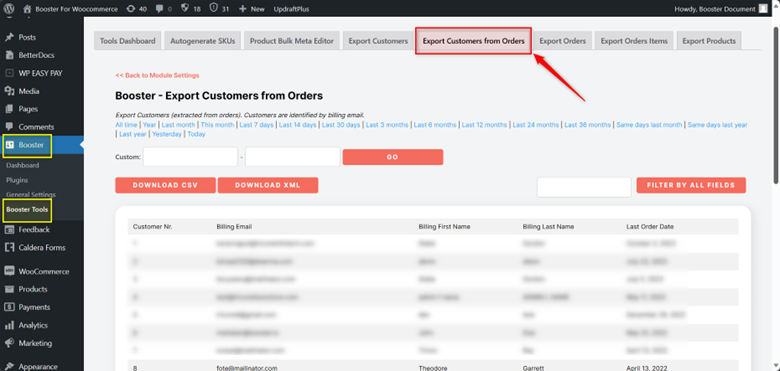Screen dimensions: 780x371
Task: Click the Appearance brush icon
Action: (9, 367)
